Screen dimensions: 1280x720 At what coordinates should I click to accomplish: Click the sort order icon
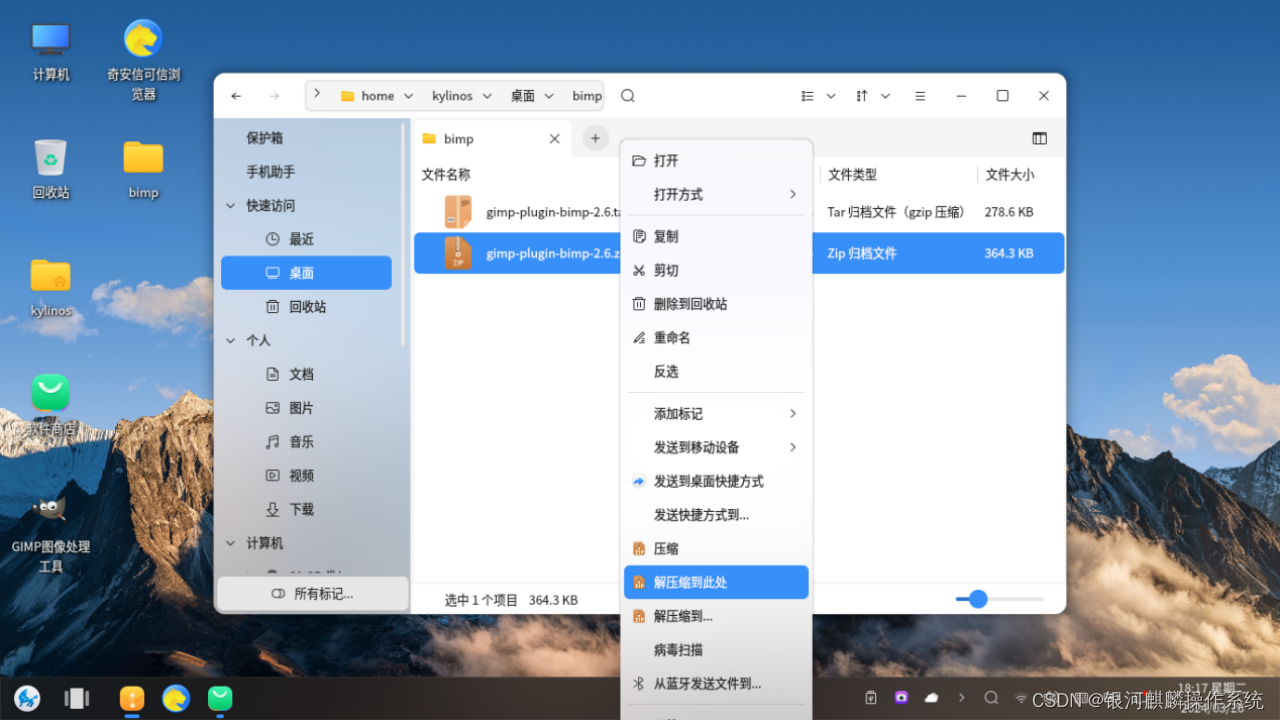pyautogui.click(x=862, y=96)
